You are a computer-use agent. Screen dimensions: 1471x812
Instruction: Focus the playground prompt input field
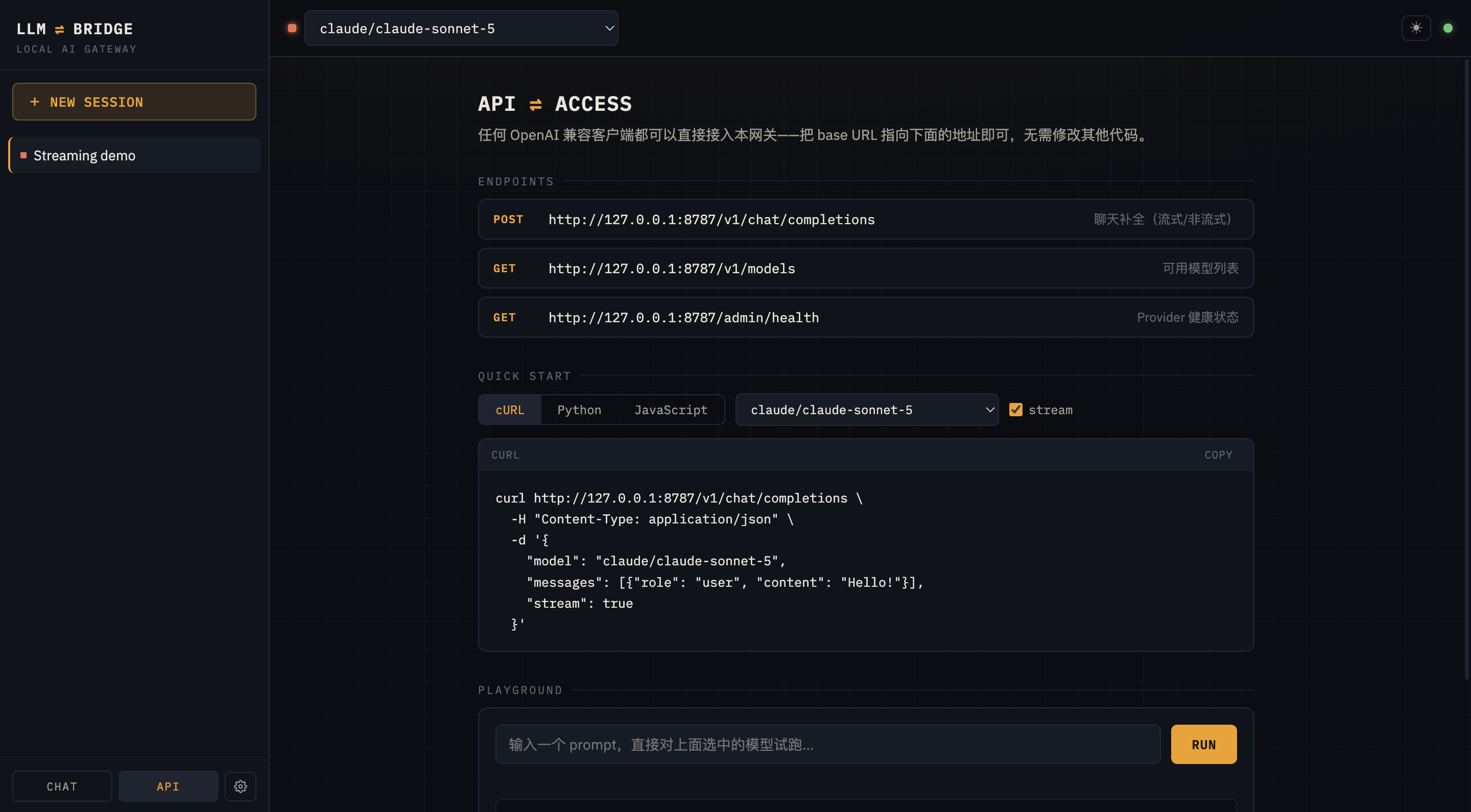[827, 744]
